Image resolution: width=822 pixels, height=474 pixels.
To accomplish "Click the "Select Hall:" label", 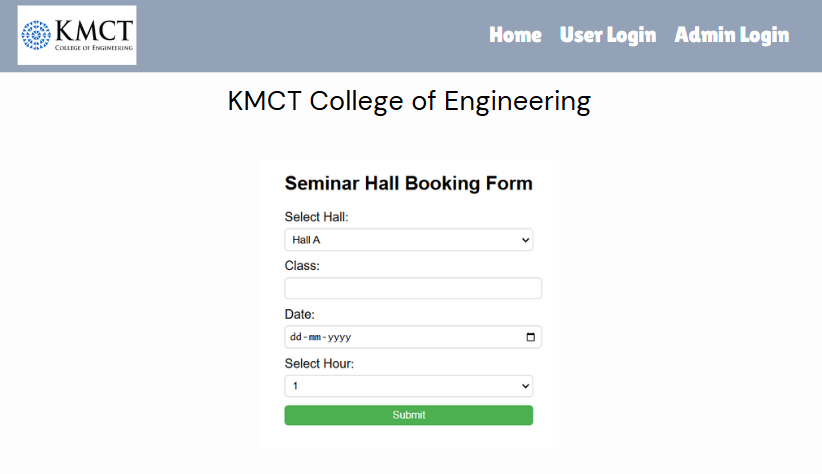I will pos(316,217).
